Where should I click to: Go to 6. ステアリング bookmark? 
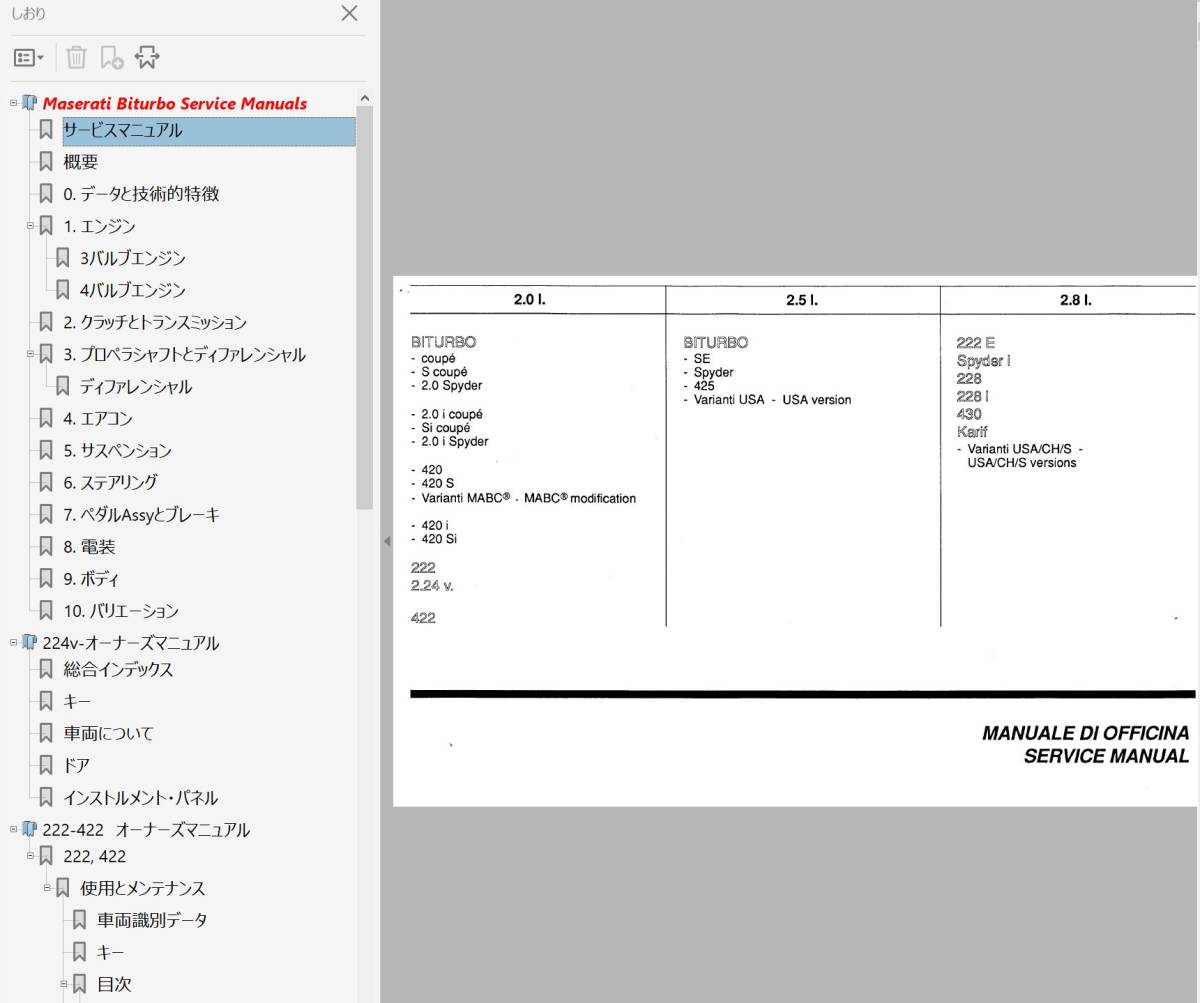click(x=110, y=482)
